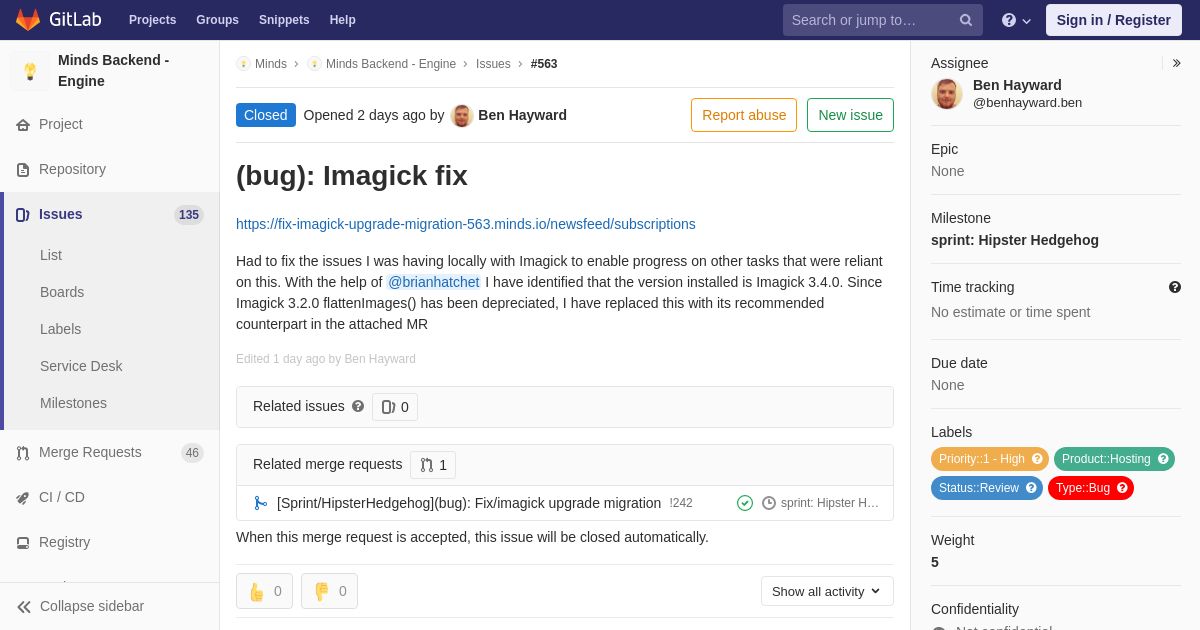Click the Minds Backend - Engine project title
This screenshot has height=630, width=1200.
(114, 71)
